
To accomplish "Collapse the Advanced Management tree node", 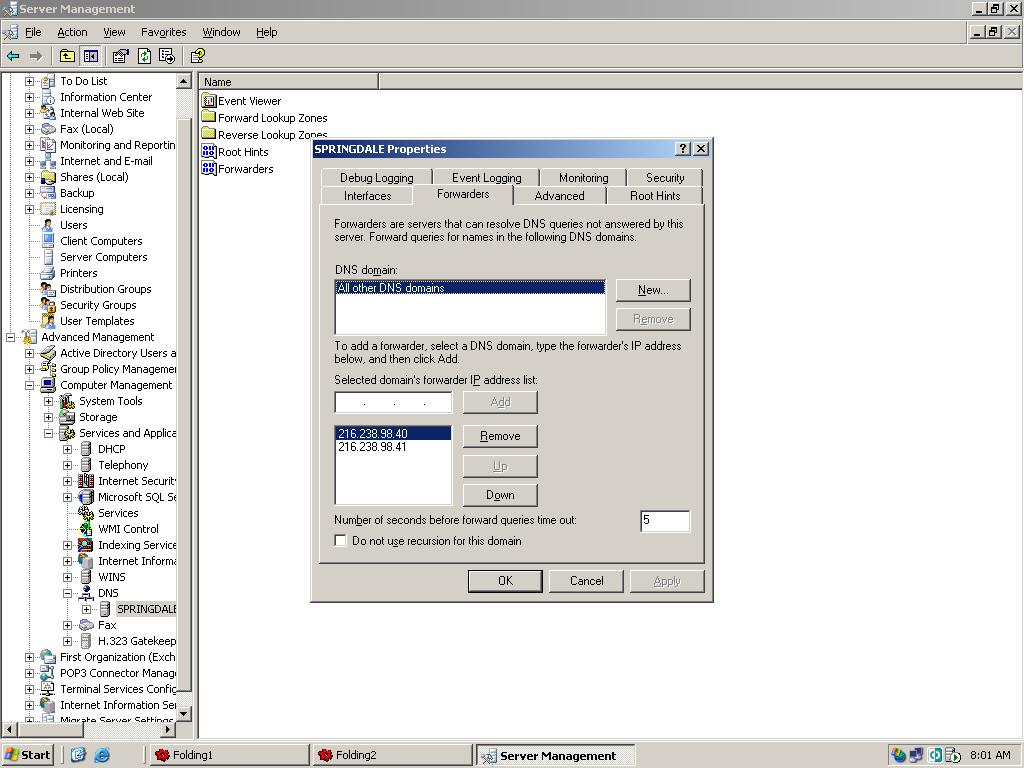I will (11, 337).
